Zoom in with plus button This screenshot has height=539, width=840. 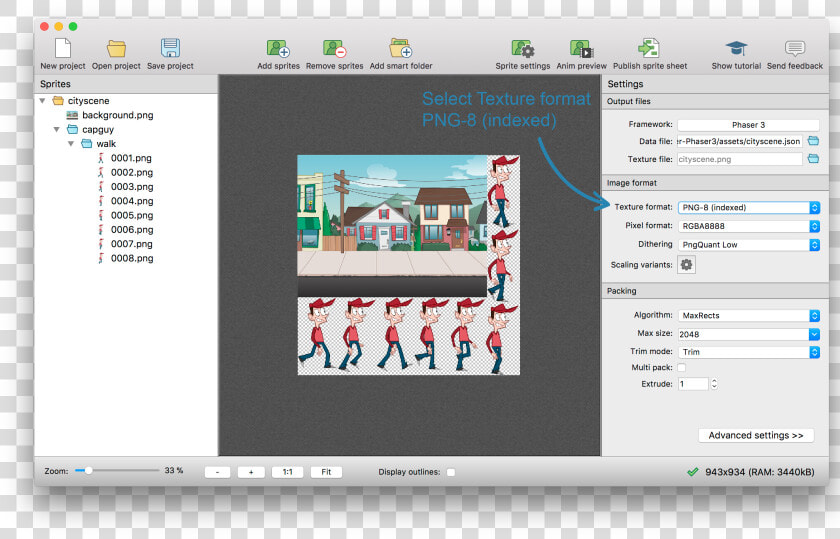coord(251,472)
